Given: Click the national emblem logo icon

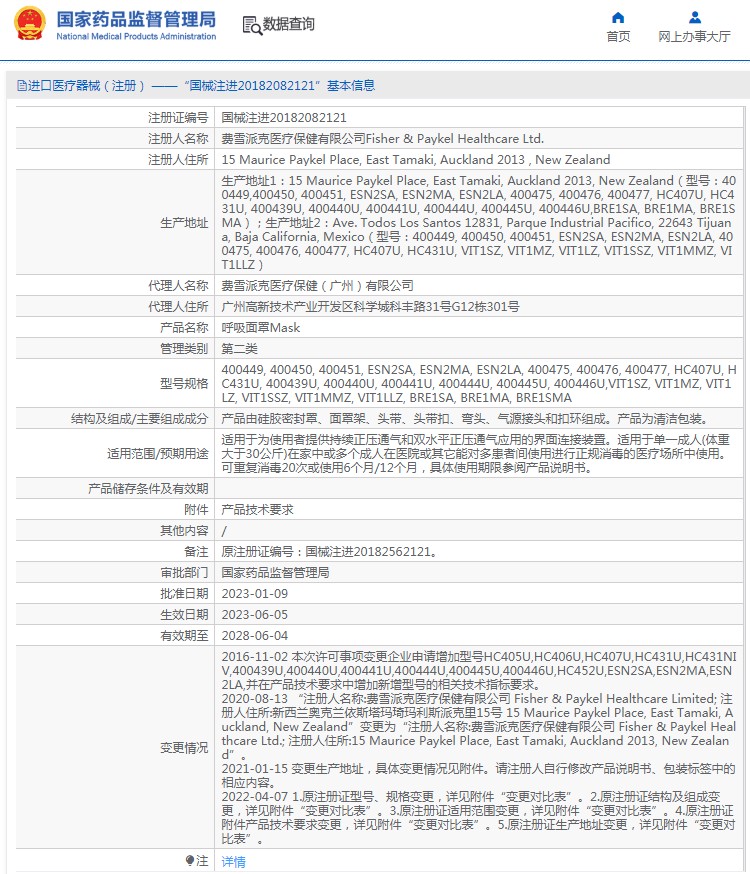Looking at the screenshot, I should (x=30, y=23).
